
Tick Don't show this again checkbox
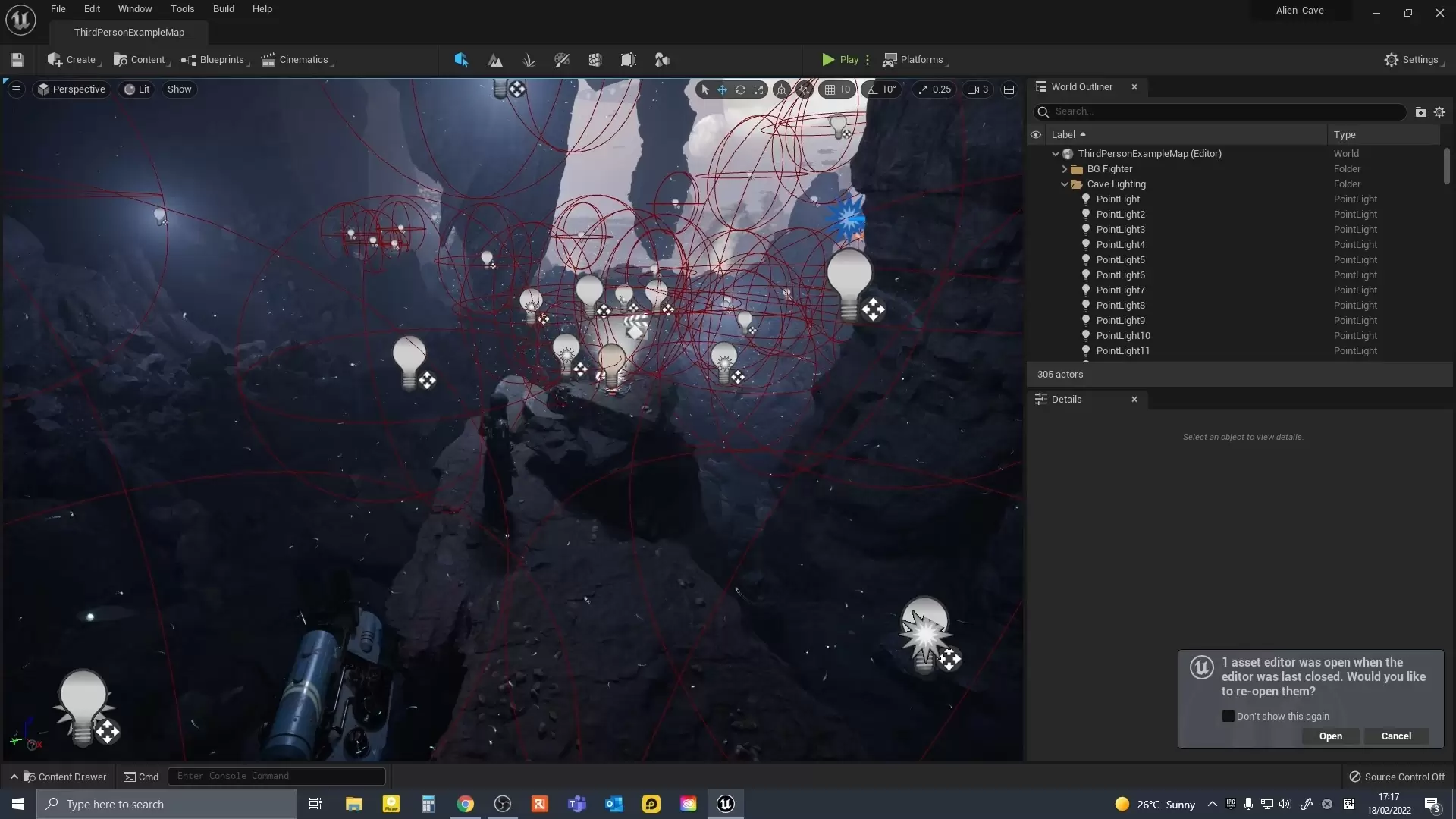(x=1228, y=716)
